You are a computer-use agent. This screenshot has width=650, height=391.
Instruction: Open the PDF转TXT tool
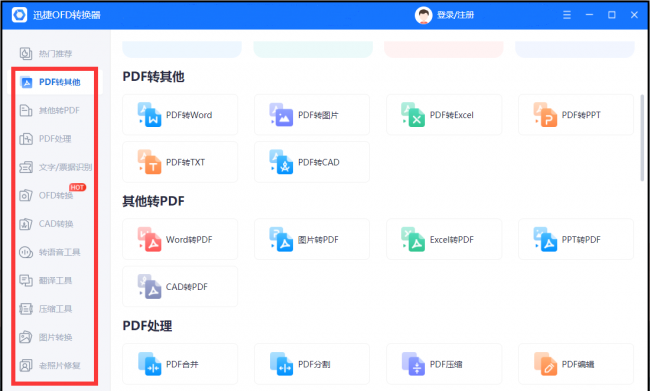[x=180, y=162]
